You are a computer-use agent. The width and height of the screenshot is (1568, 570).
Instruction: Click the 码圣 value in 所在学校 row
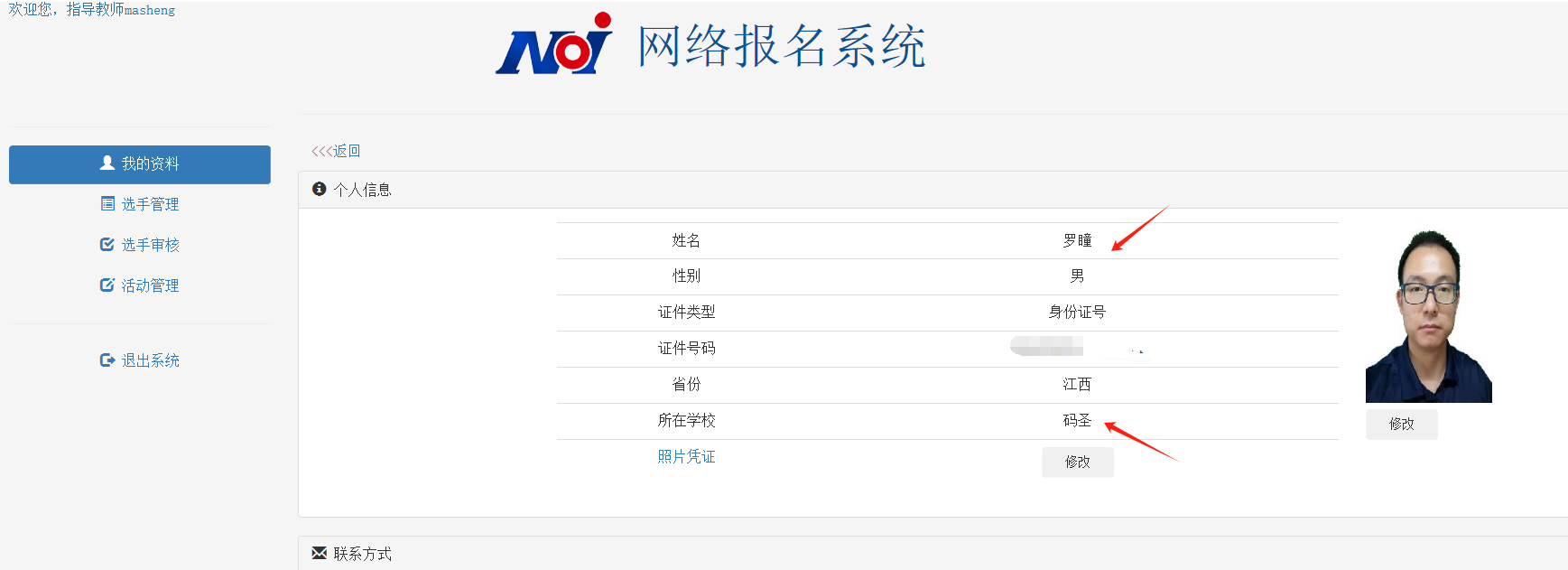[1077, 421]
